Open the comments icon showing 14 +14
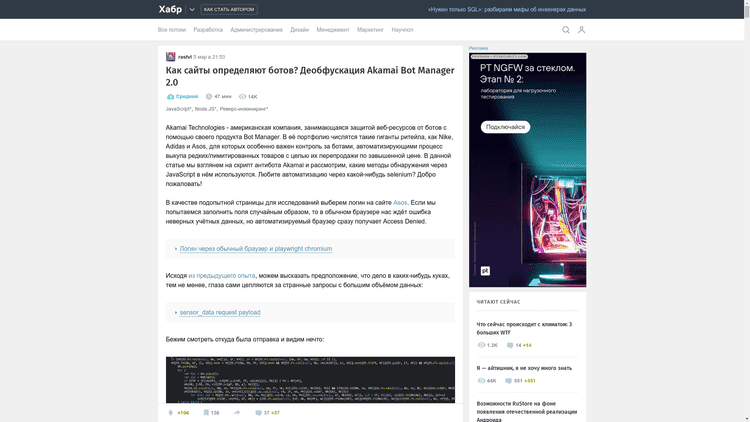 [x=510, y=345]
